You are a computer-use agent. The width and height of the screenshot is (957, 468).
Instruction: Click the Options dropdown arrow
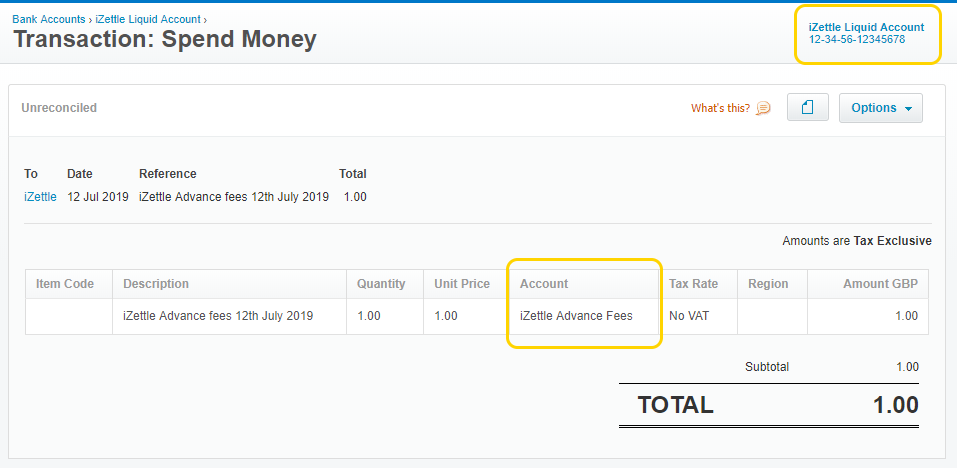pos(908,109)
